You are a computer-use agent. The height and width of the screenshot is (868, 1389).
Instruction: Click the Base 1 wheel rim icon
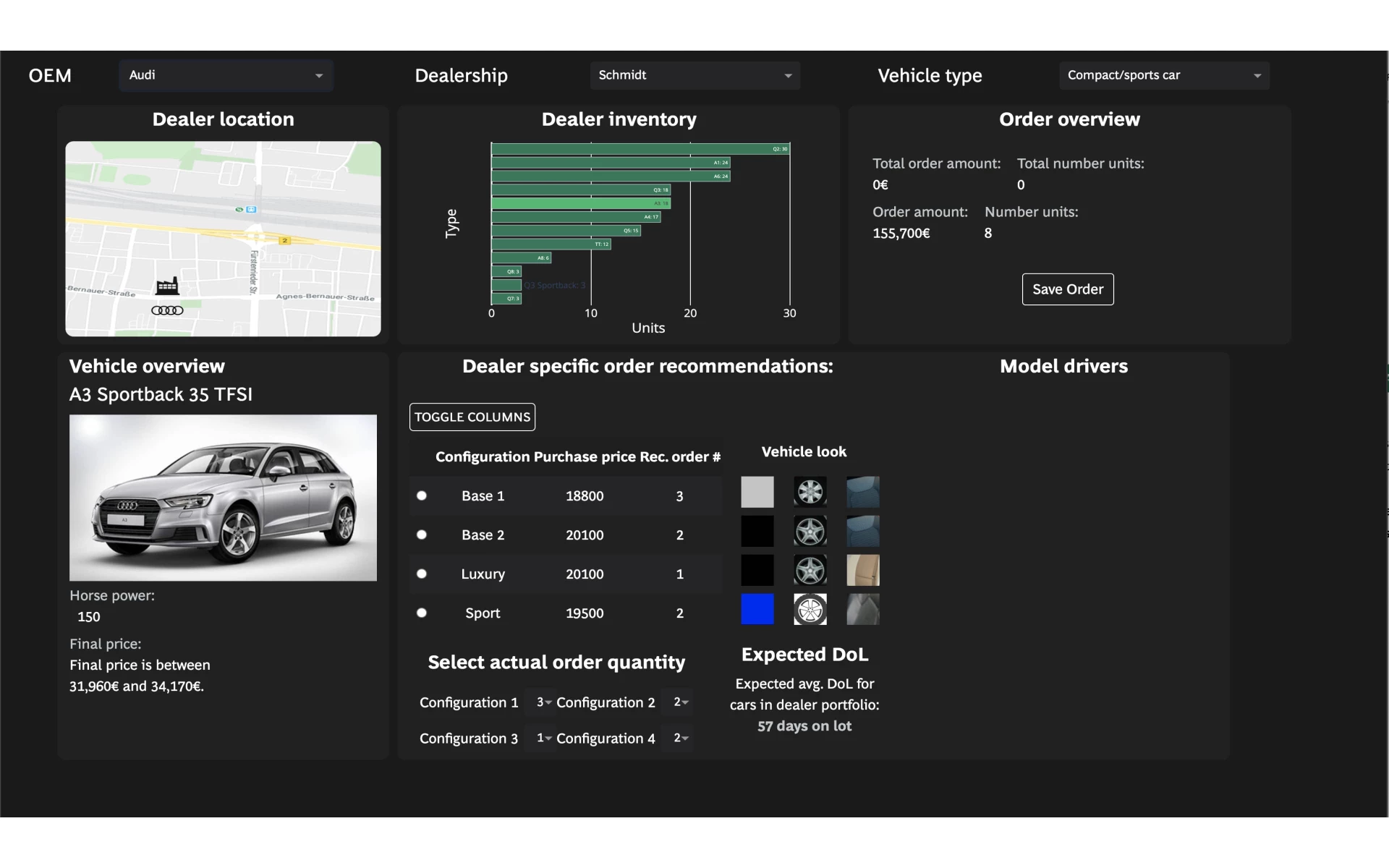[x=810, y=492]
